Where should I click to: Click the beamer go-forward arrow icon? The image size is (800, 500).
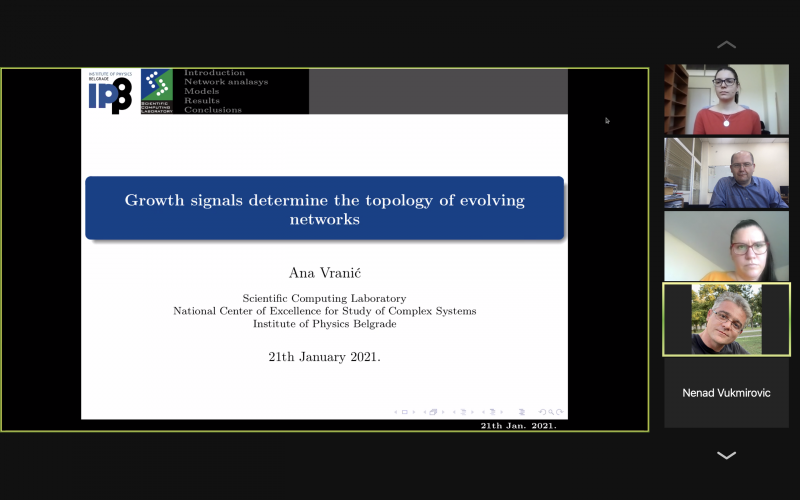pyautogui.click(x=560, y=411)
